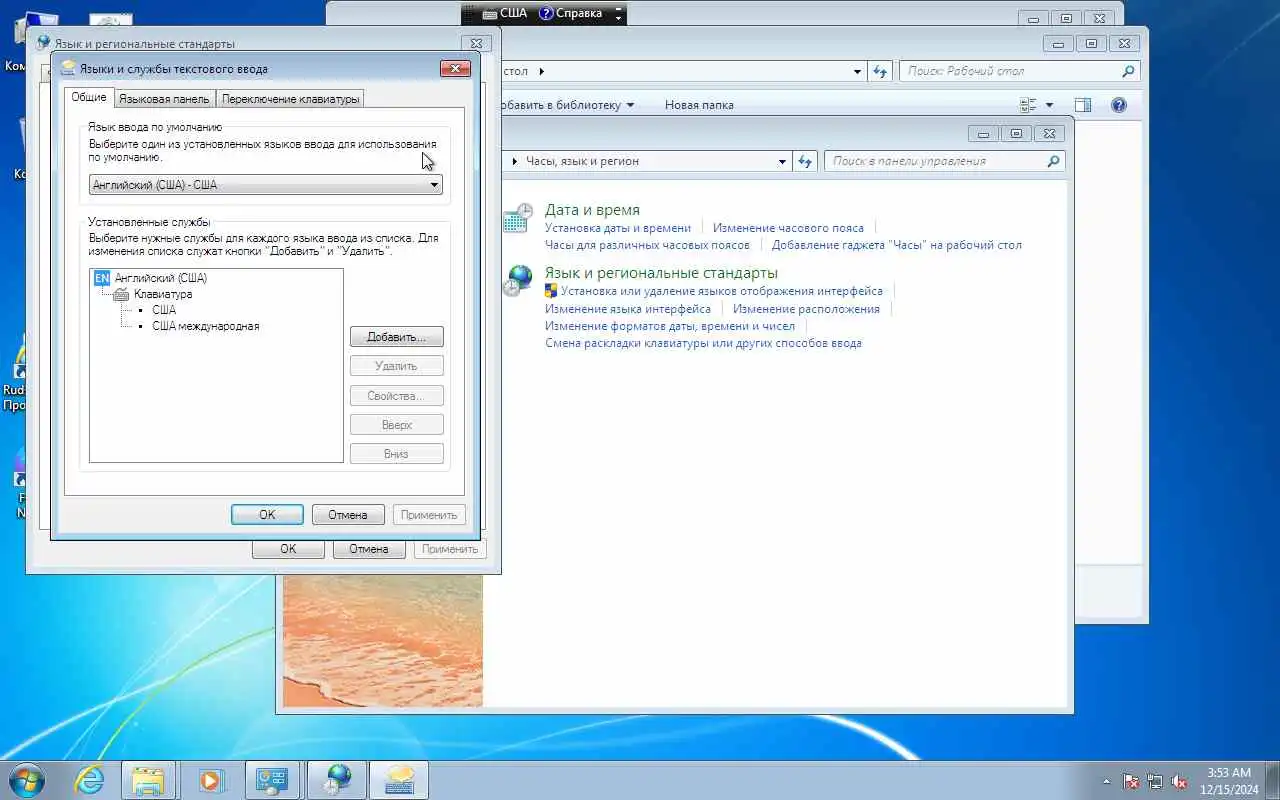This screenshot has width=1280, height=800.
Task: Refresh control panel address bar
Action: [805, 161]
